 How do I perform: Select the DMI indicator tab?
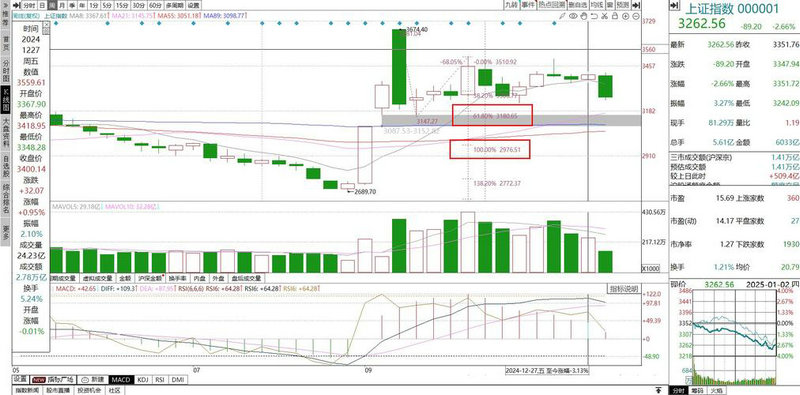coord(178,380)
